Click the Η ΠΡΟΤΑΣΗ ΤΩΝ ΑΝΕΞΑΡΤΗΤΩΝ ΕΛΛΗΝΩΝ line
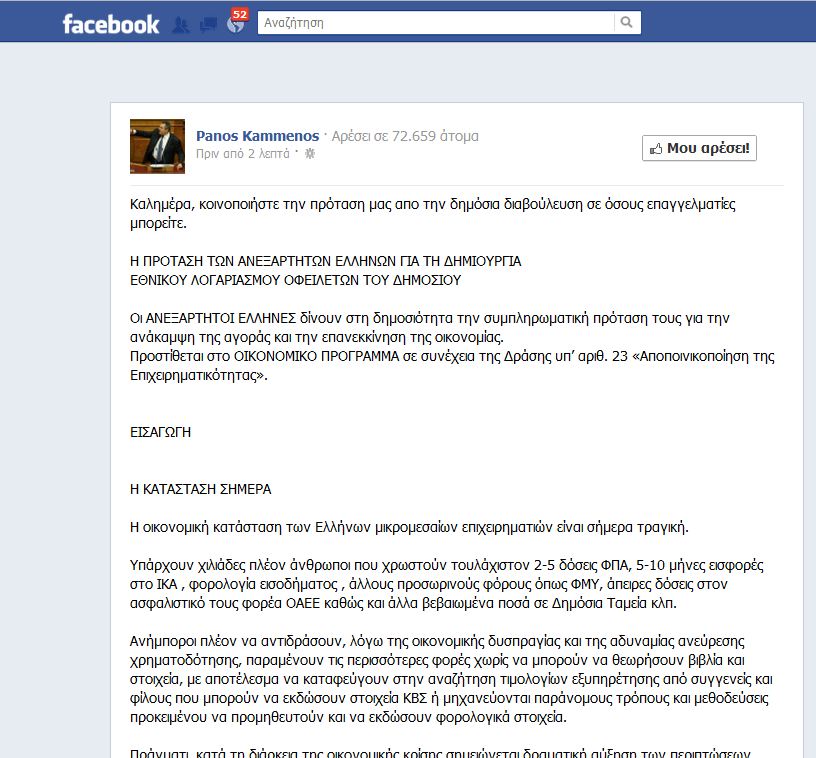 click(x=325, y=261)
